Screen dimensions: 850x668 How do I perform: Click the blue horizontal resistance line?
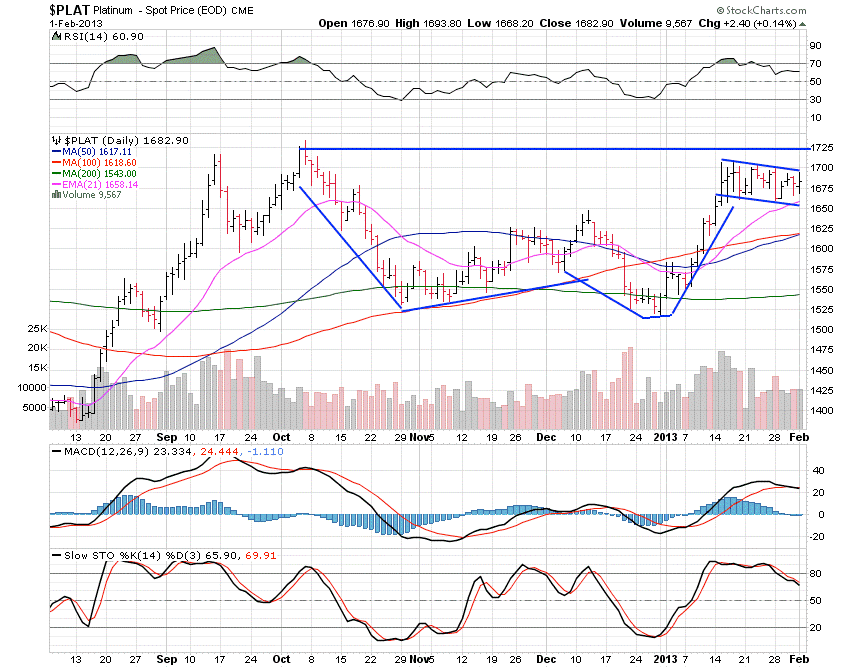click(x=550, y=149)
